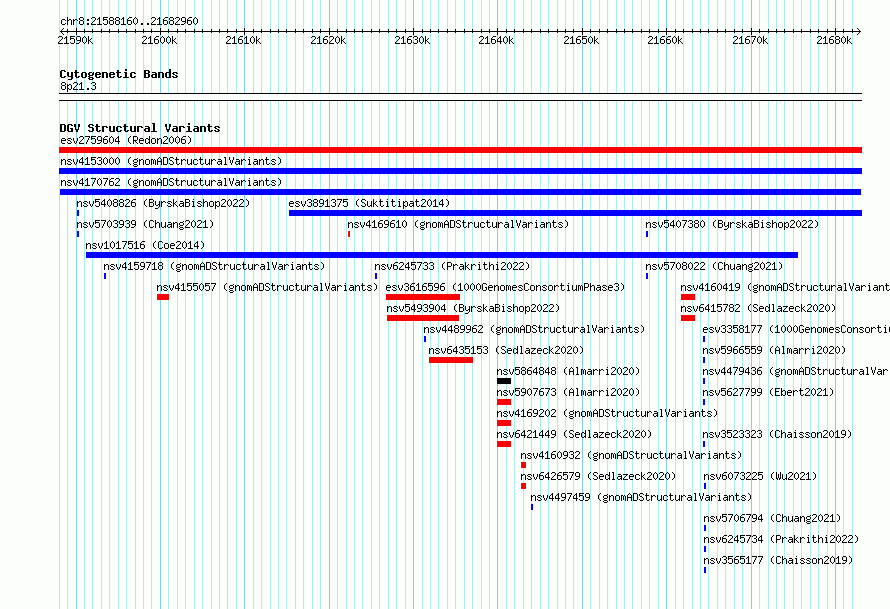Image resolution: width=890 pixels, height=609 pixels.
Task: Click the 21660k ruler tick label
Action: pyautogui.click(x=665, y=40)
